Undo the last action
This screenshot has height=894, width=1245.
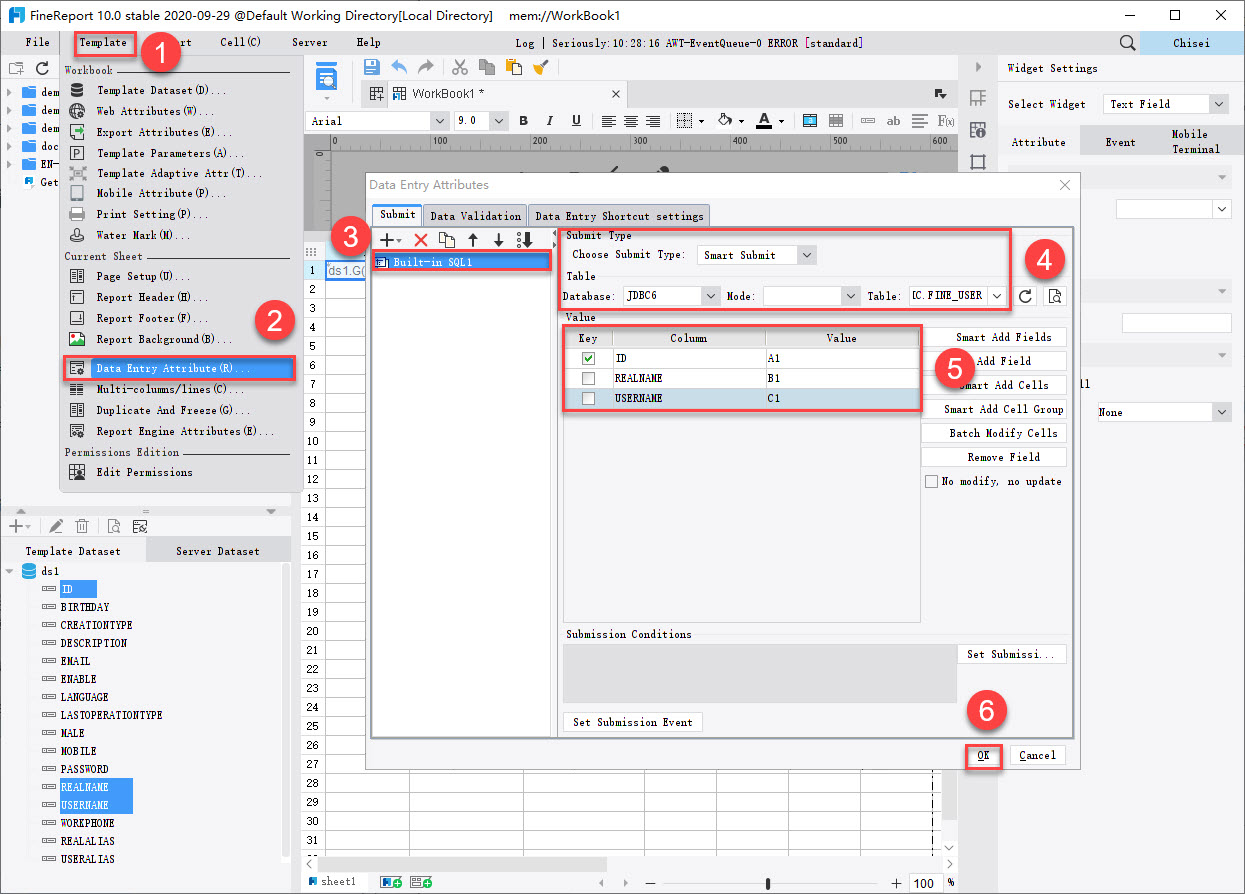click(399, 66)
